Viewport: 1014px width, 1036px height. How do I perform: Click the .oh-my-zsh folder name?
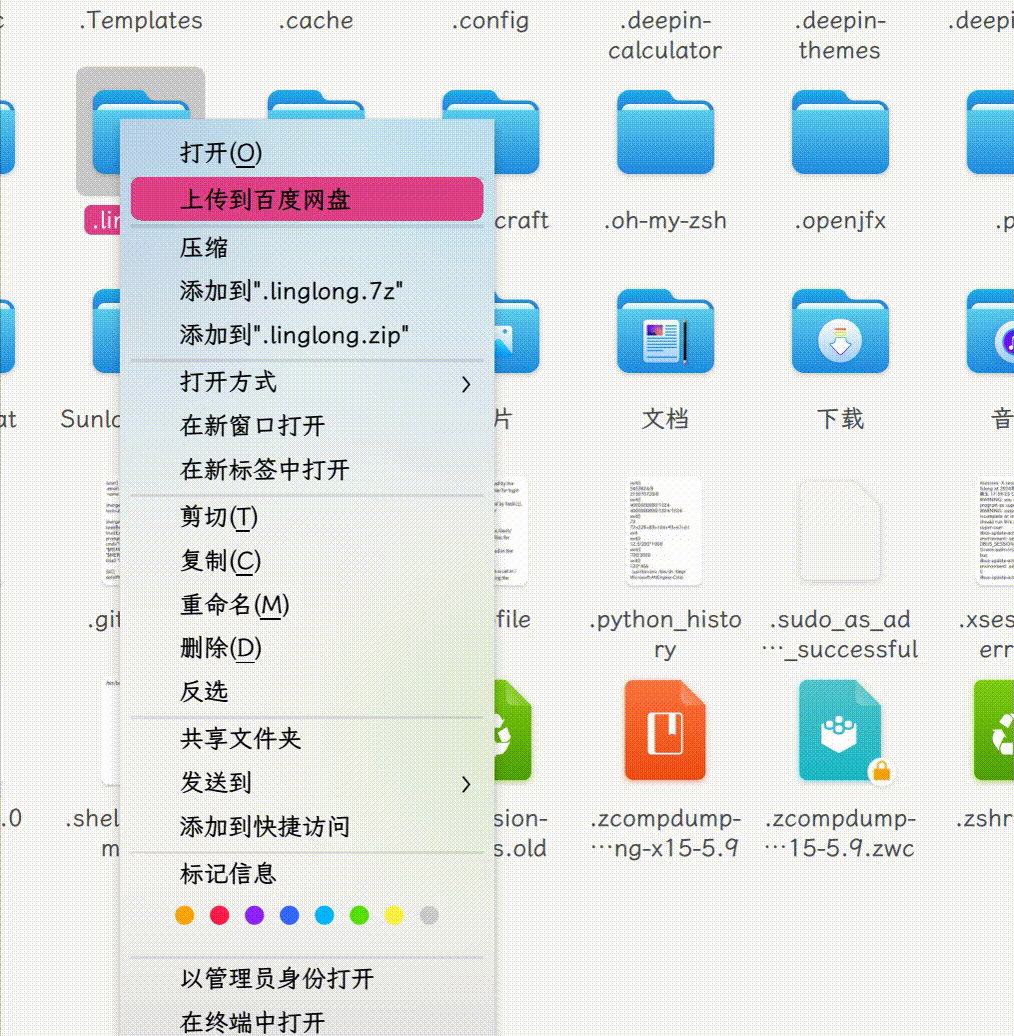click(665, 220)
